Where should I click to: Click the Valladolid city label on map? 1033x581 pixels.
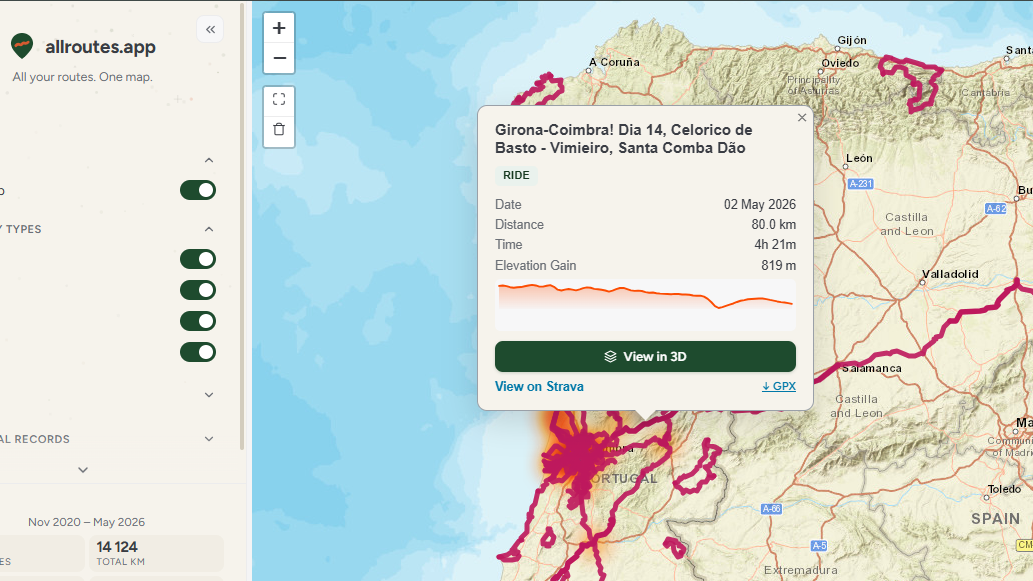tap(949, 274)
